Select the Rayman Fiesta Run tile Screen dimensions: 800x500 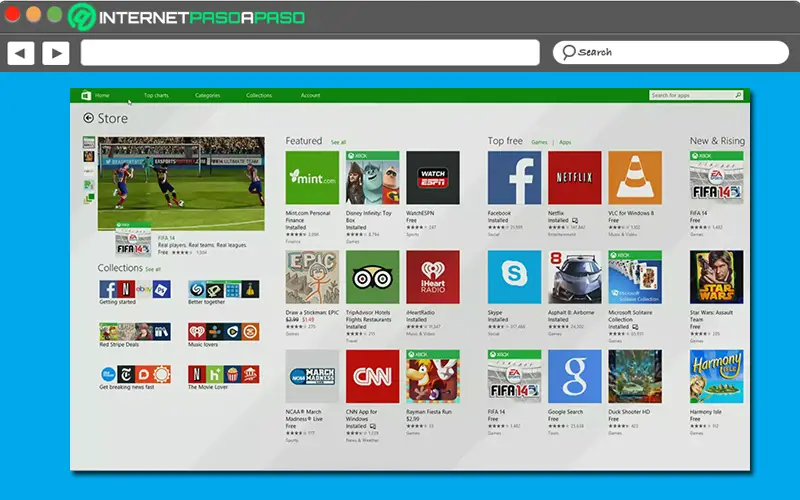point(433,377)
